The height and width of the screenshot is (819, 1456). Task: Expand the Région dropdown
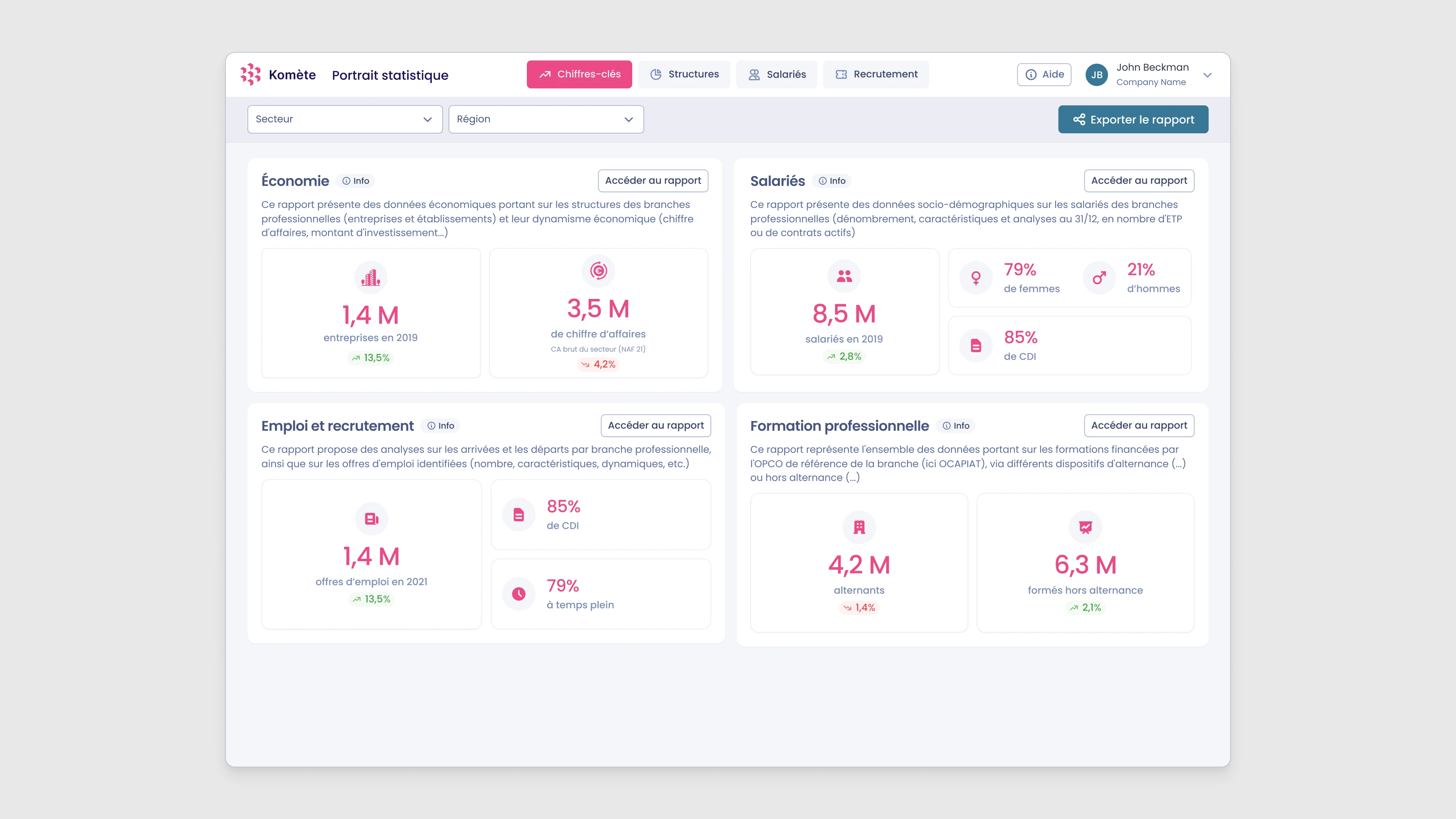[546, 119]
